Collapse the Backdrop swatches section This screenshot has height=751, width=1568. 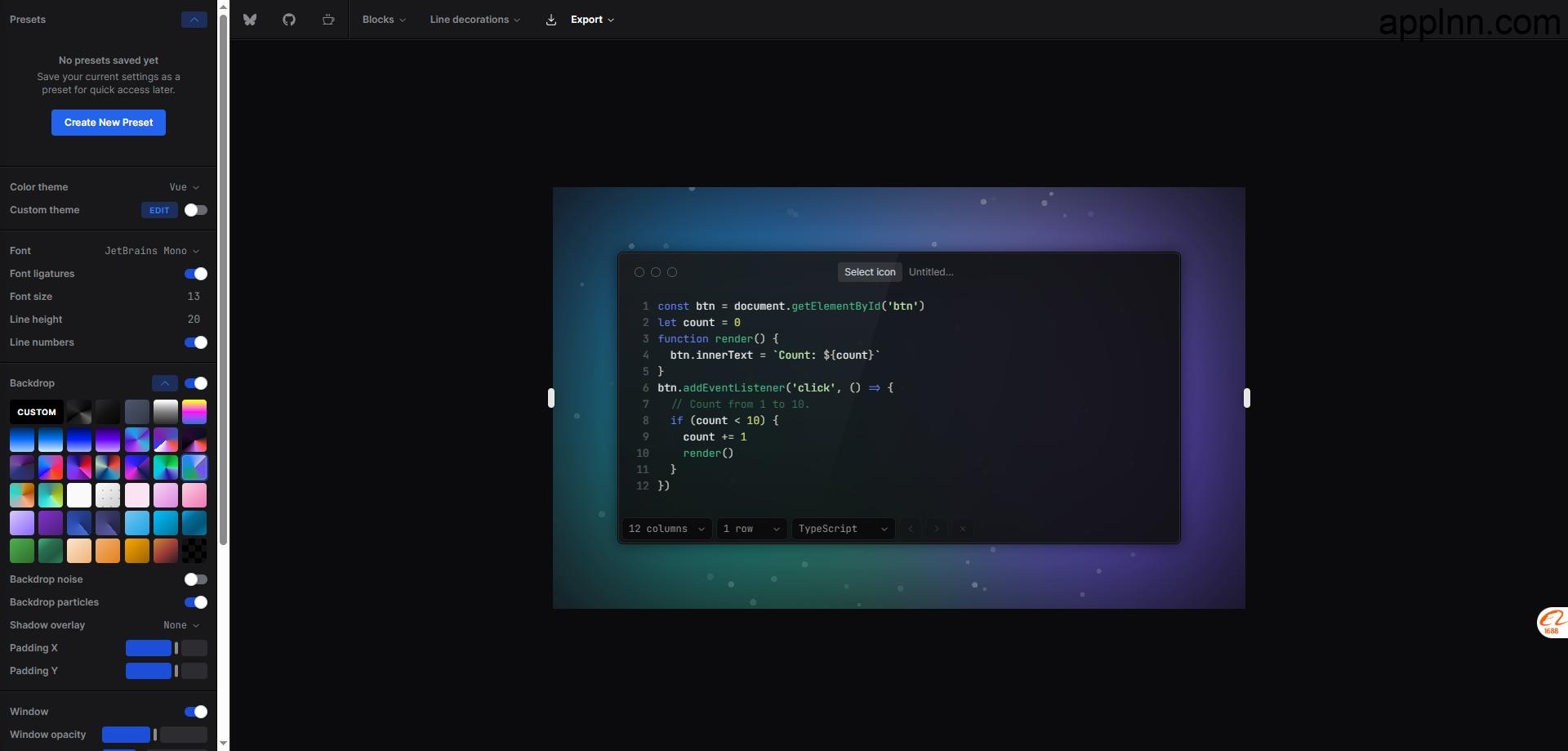[165, 383]
